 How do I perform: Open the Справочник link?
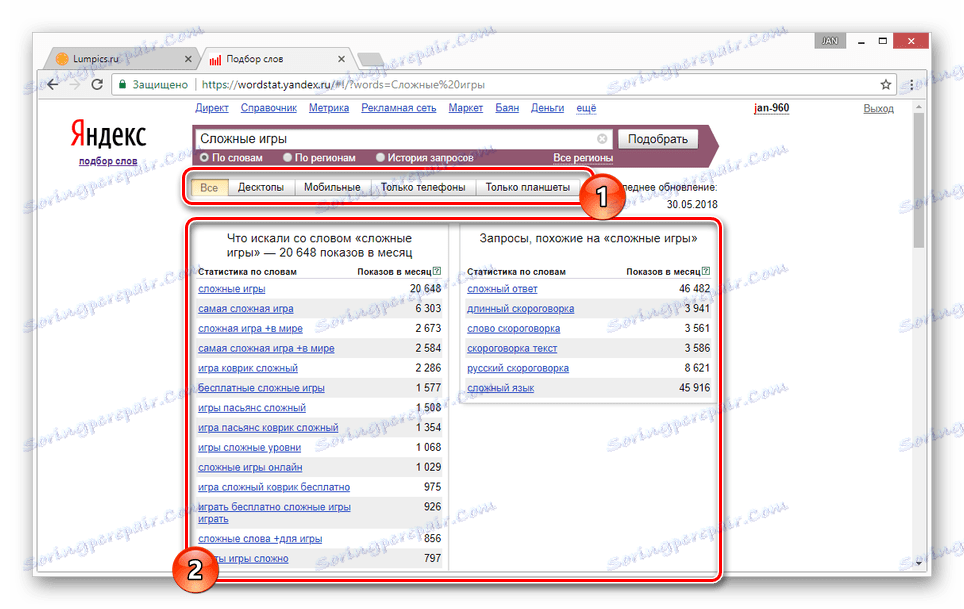pyautogui.click(x=269, y=108)
